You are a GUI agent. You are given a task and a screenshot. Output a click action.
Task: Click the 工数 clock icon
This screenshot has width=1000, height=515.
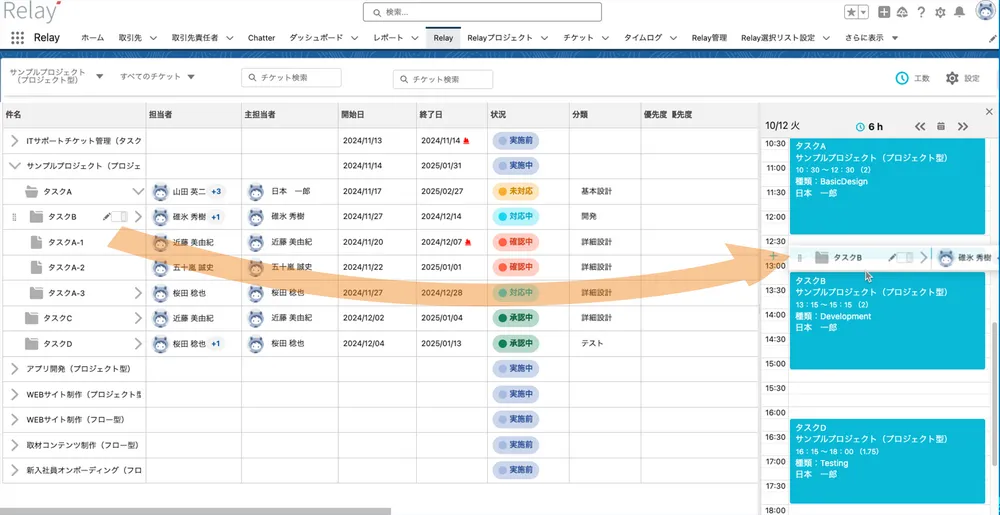coord(901,78)
